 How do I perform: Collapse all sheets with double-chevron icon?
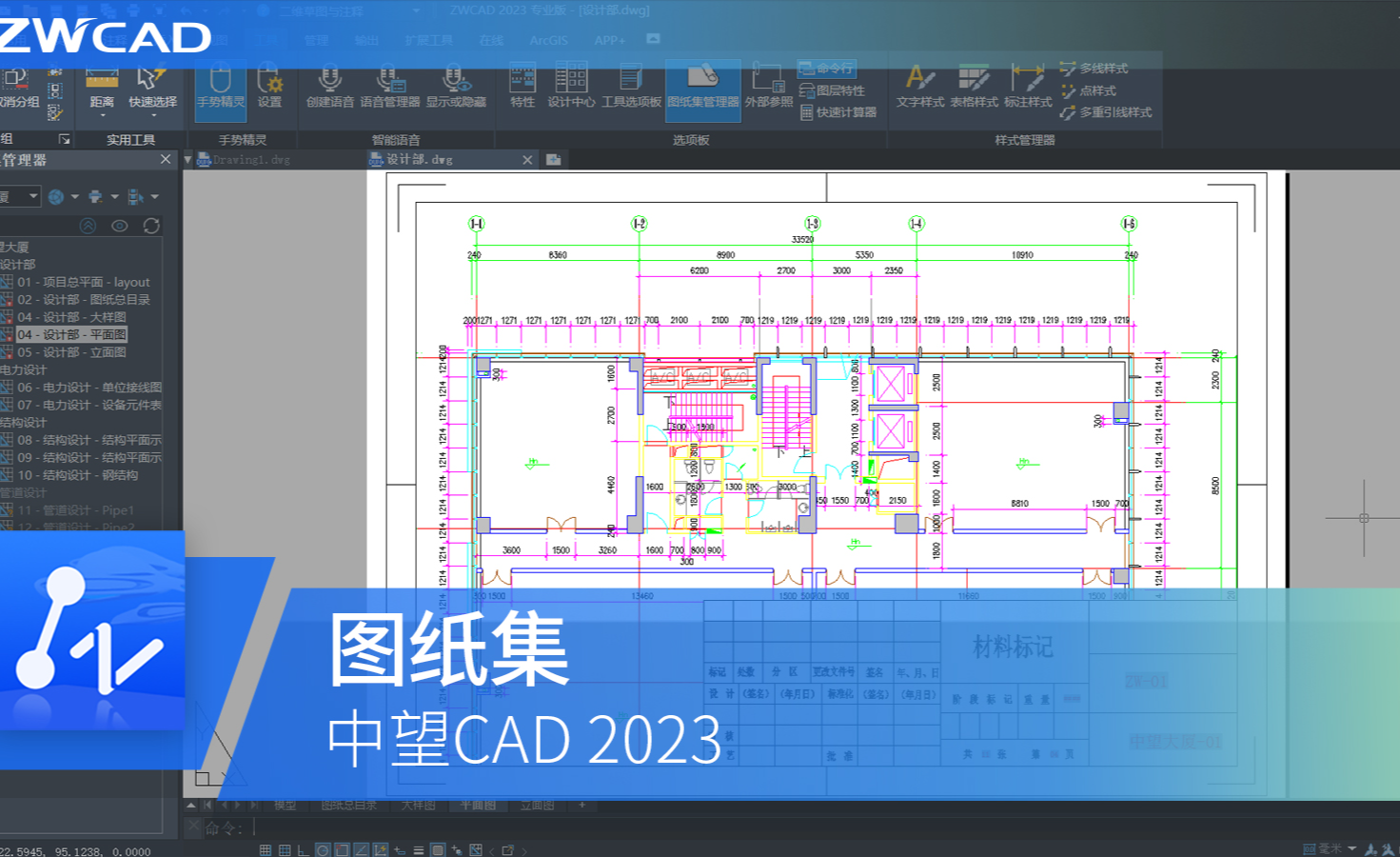pyautogui.click(x=89, y=226)
